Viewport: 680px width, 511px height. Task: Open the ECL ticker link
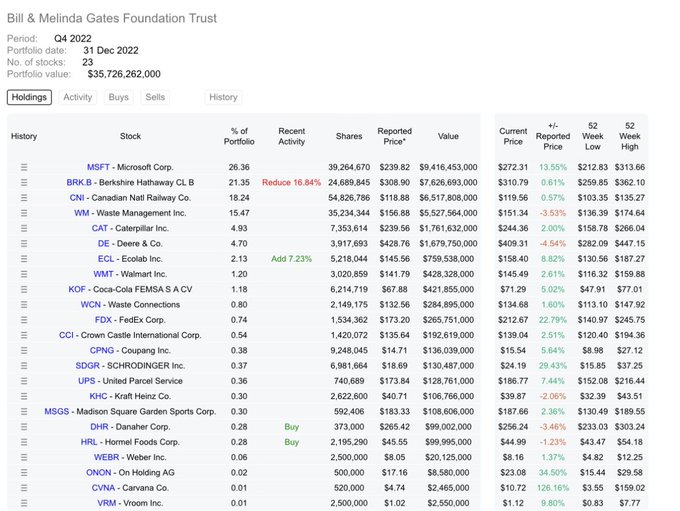click(106, 259)
